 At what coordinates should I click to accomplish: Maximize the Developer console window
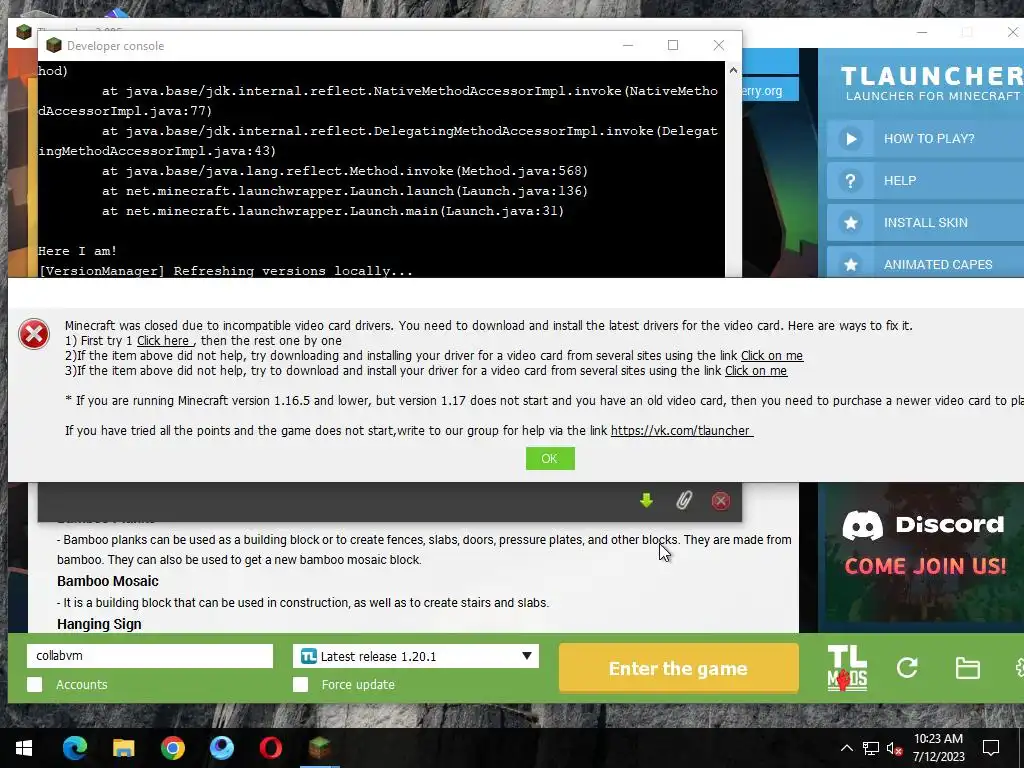[673, 45]
